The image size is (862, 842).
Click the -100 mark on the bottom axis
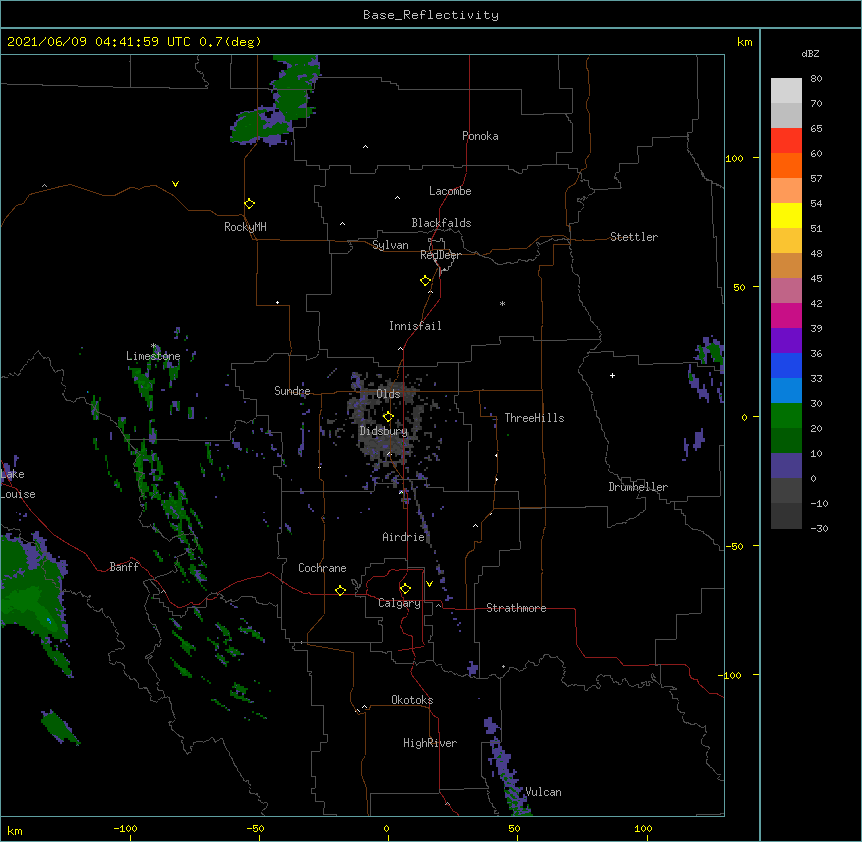point(125,829)
